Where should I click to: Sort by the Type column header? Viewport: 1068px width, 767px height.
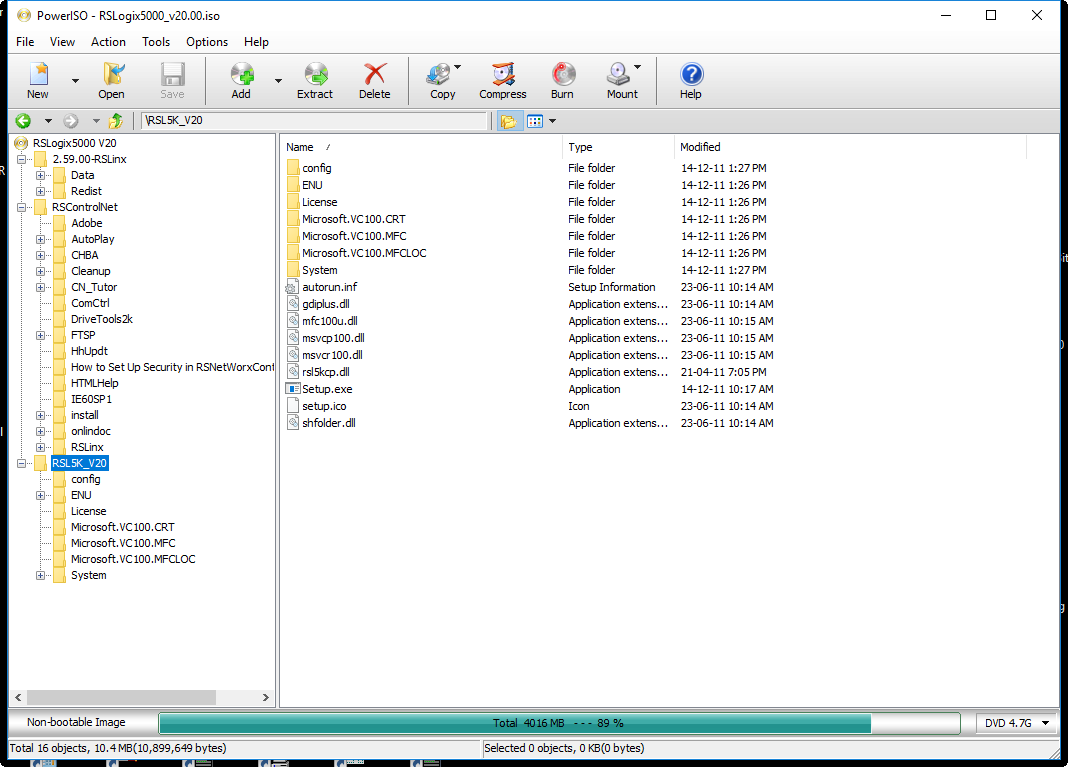618,147
